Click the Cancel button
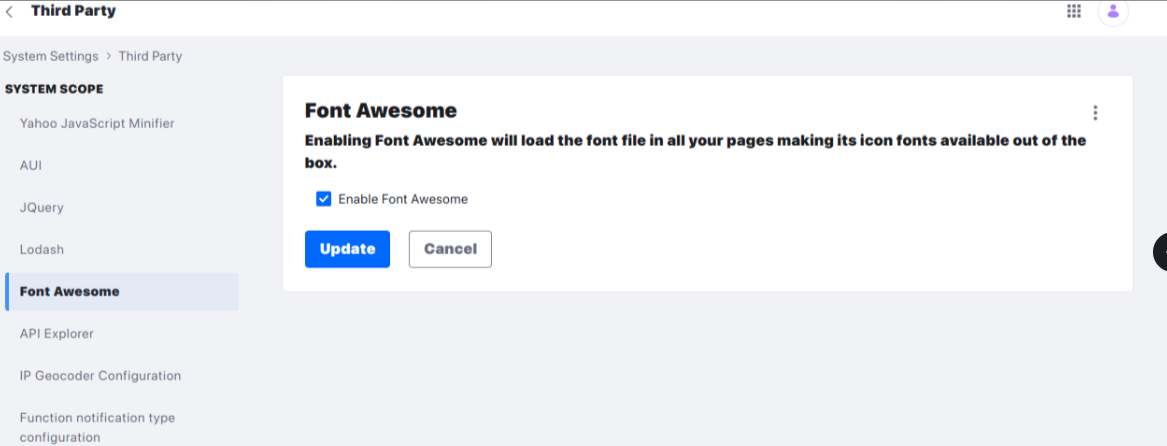This screenshot has height=446, width=1167. pyautogui.click(x=450, y=249)
